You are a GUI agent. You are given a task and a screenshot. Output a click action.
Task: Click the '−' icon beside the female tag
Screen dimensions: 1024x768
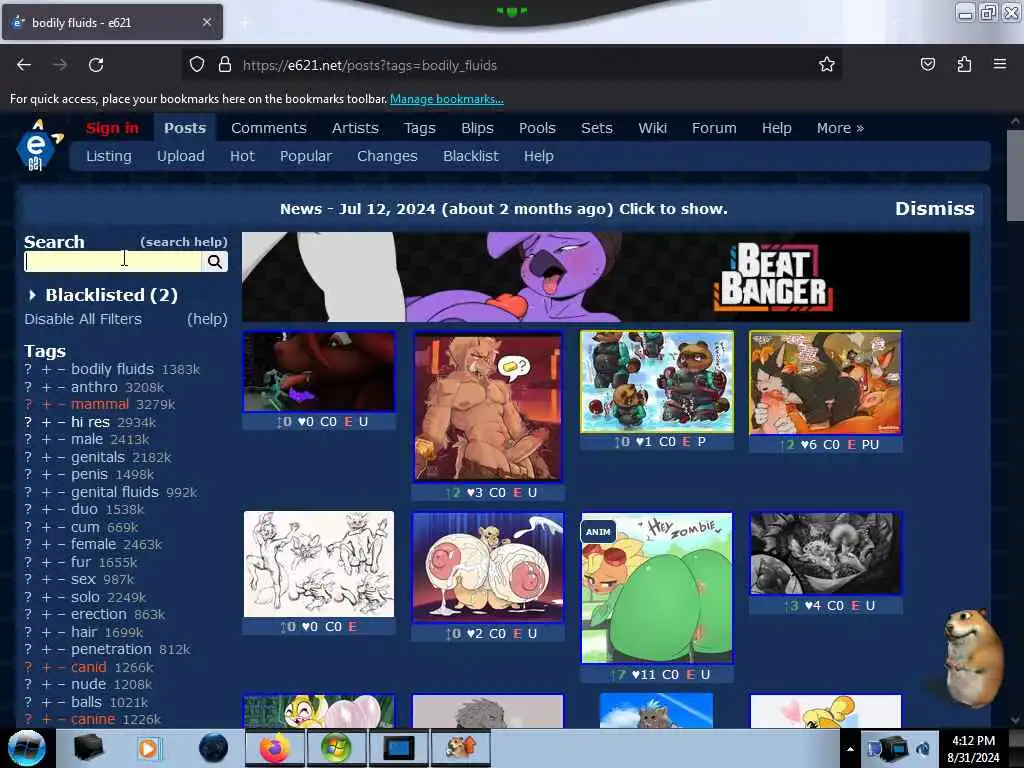pyautogui.click(x=61, y=545)
